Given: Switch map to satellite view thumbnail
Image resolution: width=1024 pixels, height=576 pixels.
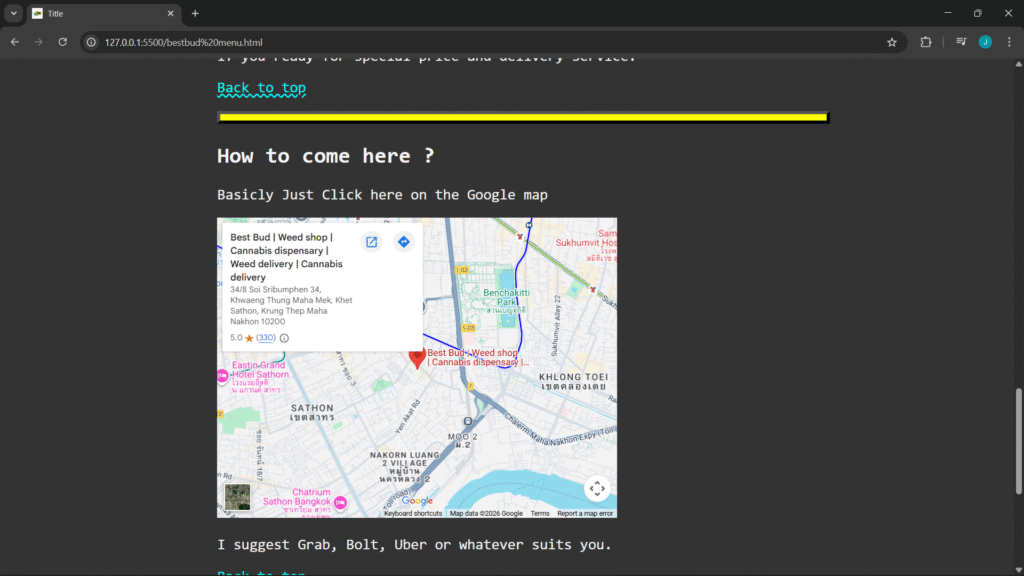Looking at the screenshot, I should [237, 497].
